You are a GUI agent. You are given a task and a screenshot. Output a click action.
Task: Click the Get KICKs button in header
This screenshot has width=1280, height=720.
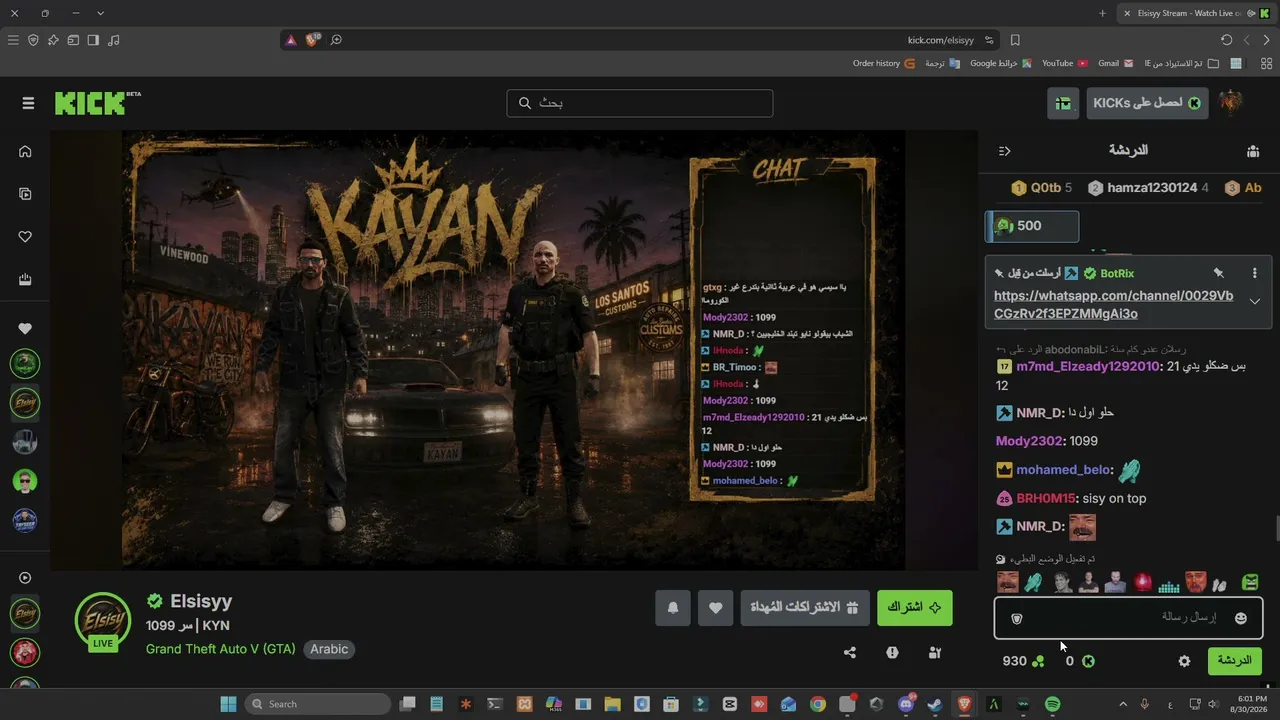click(x=1148, y=103)
